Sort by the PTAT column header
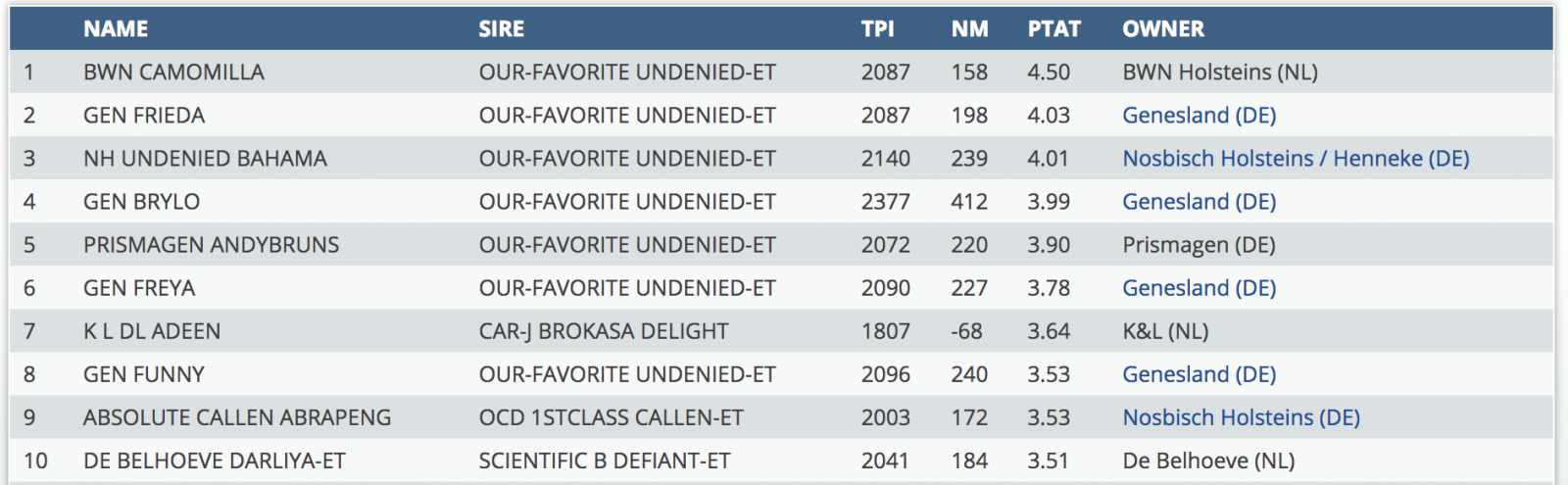The height and width of the screenshot is (485, 1568). [1053, 29]
